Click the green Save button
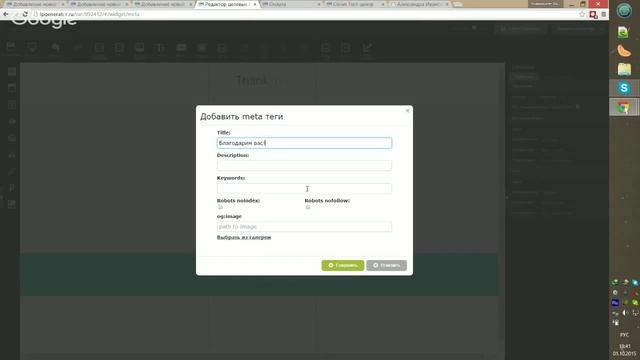The image size is (640, 360). tap(343, 265)
